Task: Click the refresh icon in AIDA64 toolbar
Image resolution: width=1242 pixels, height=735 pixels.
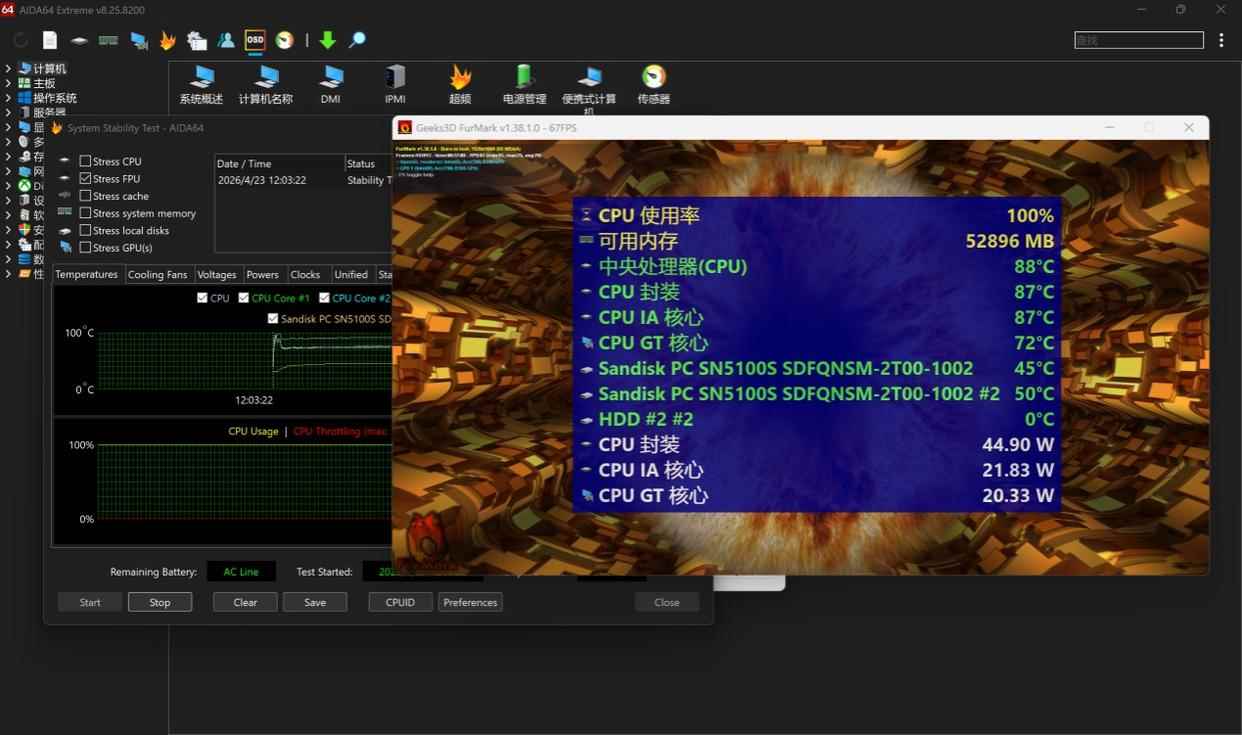Action: tap(20, 41)
